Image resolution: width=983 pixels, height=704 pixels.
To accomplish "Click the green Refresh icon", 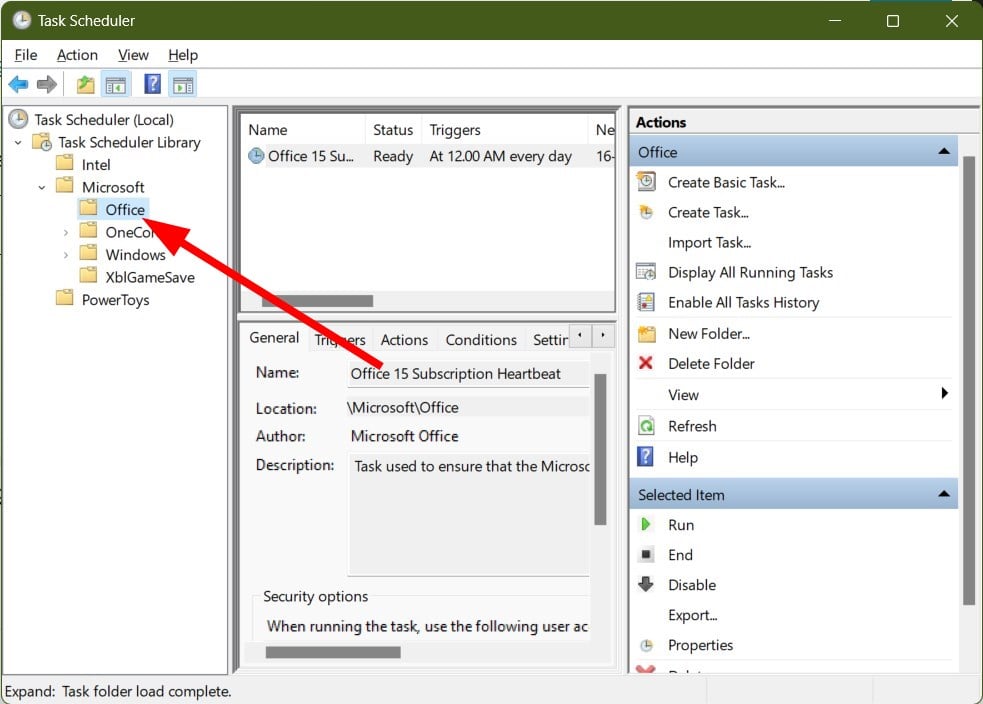I will (x=646, y=426).
